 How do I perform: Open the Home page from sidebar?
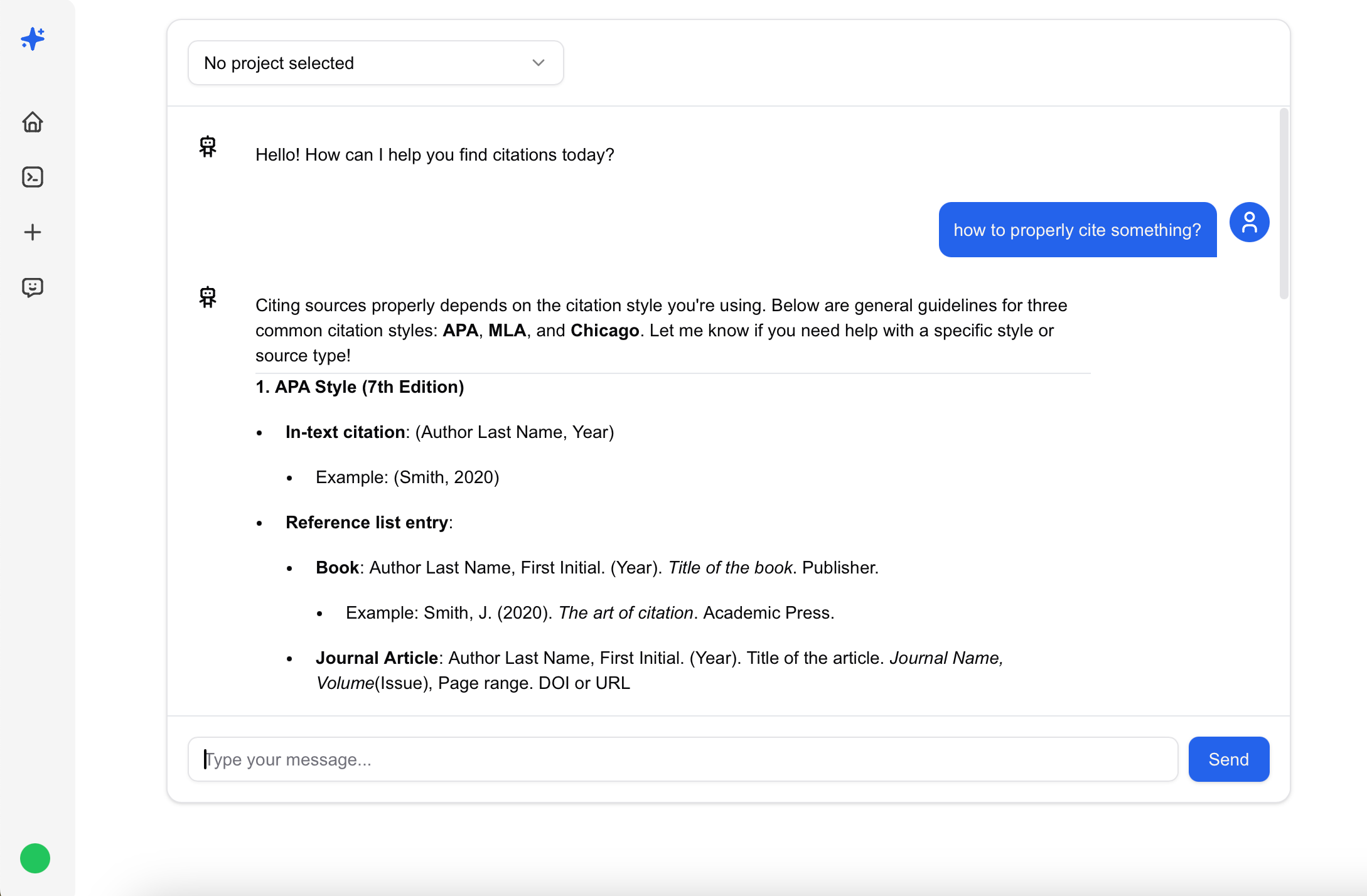(33, 122)
